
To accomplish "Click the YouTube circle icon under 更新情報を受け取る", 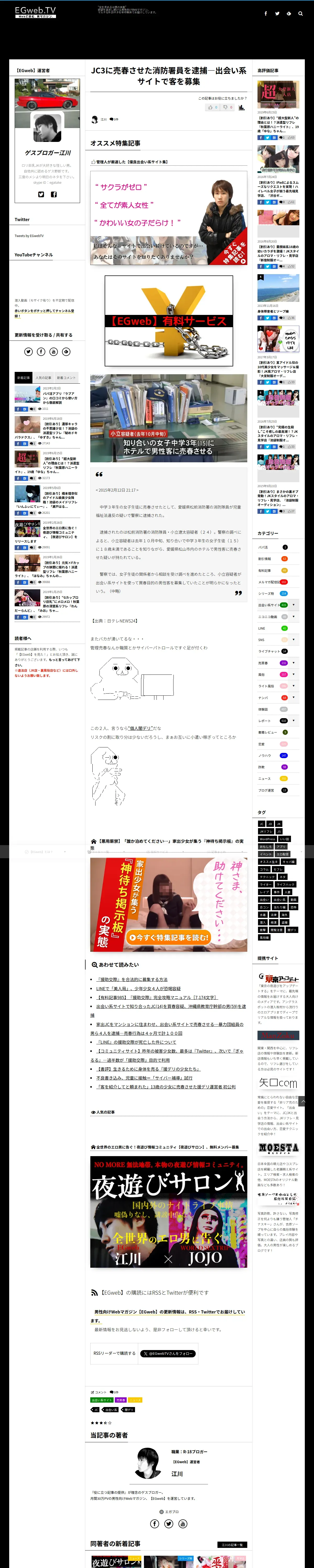I will coord(54,351).
